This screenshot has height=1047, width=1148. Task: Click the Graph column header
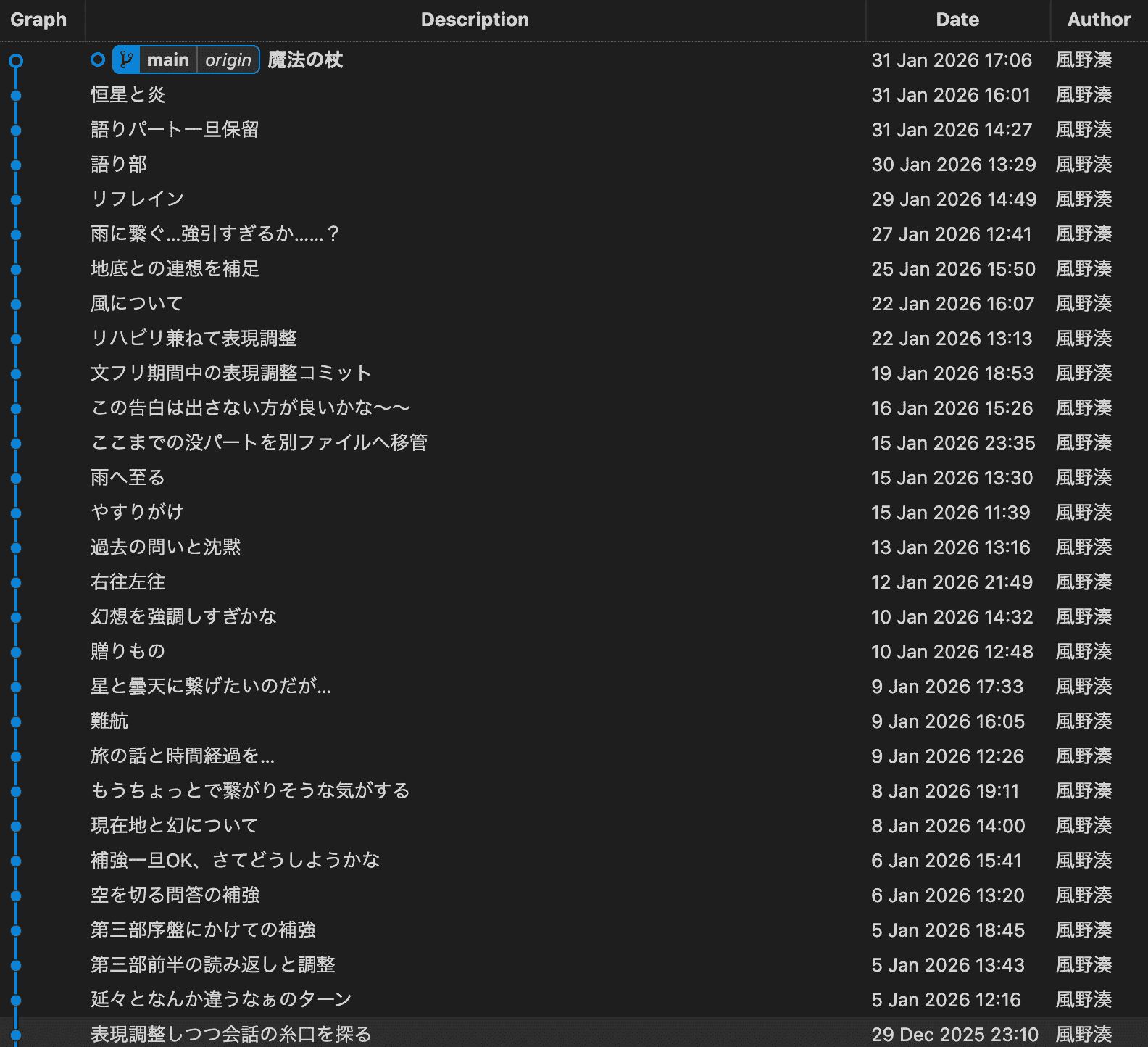click(x=38, y=20)
